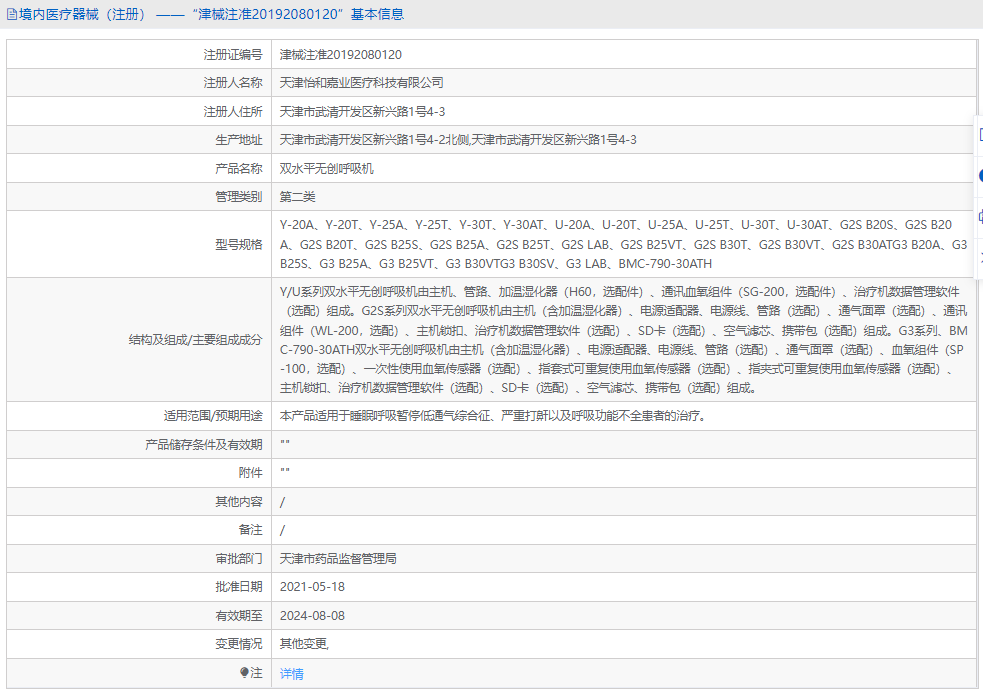Select product name 双水平无创呼吸机

pyautogui.click(x=326, y=169)
